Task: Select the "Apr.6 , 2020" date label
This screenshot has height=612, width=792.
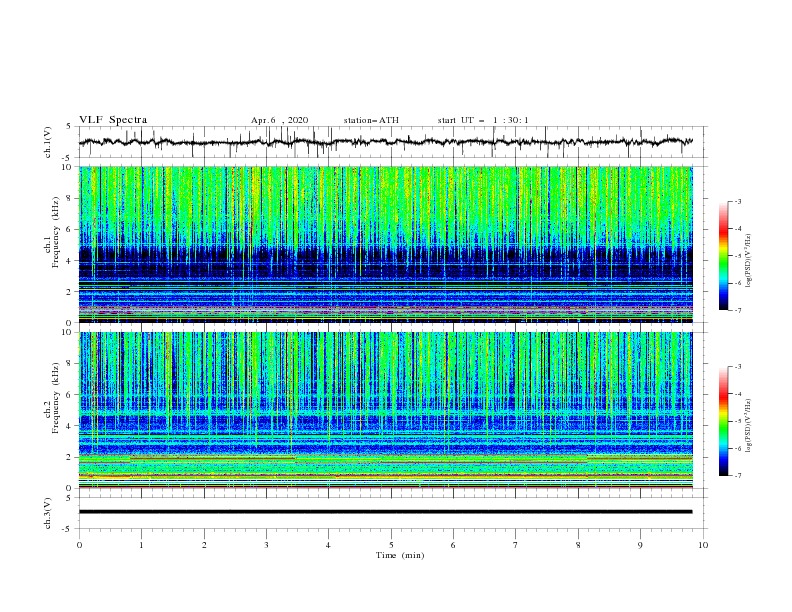Action: [x=279, y=120]
